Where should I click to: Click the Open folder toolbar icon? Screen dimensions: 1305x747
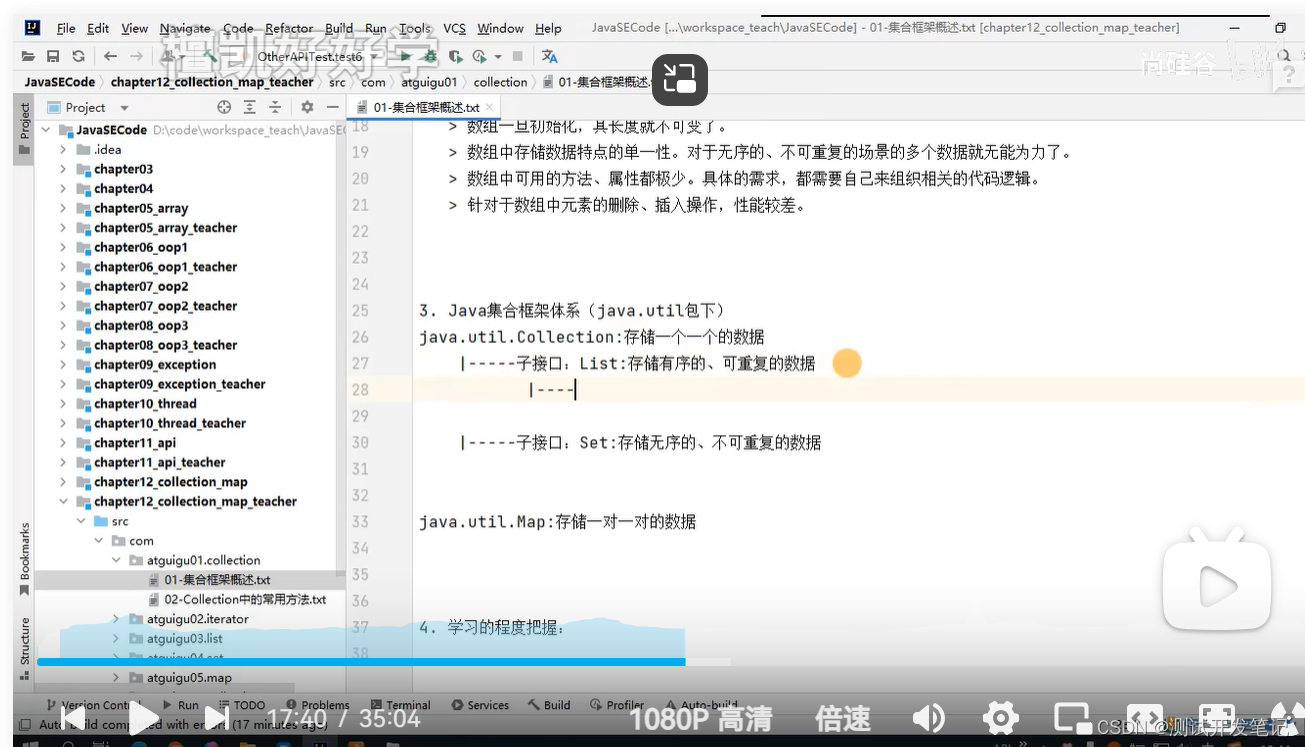[28, 56]
